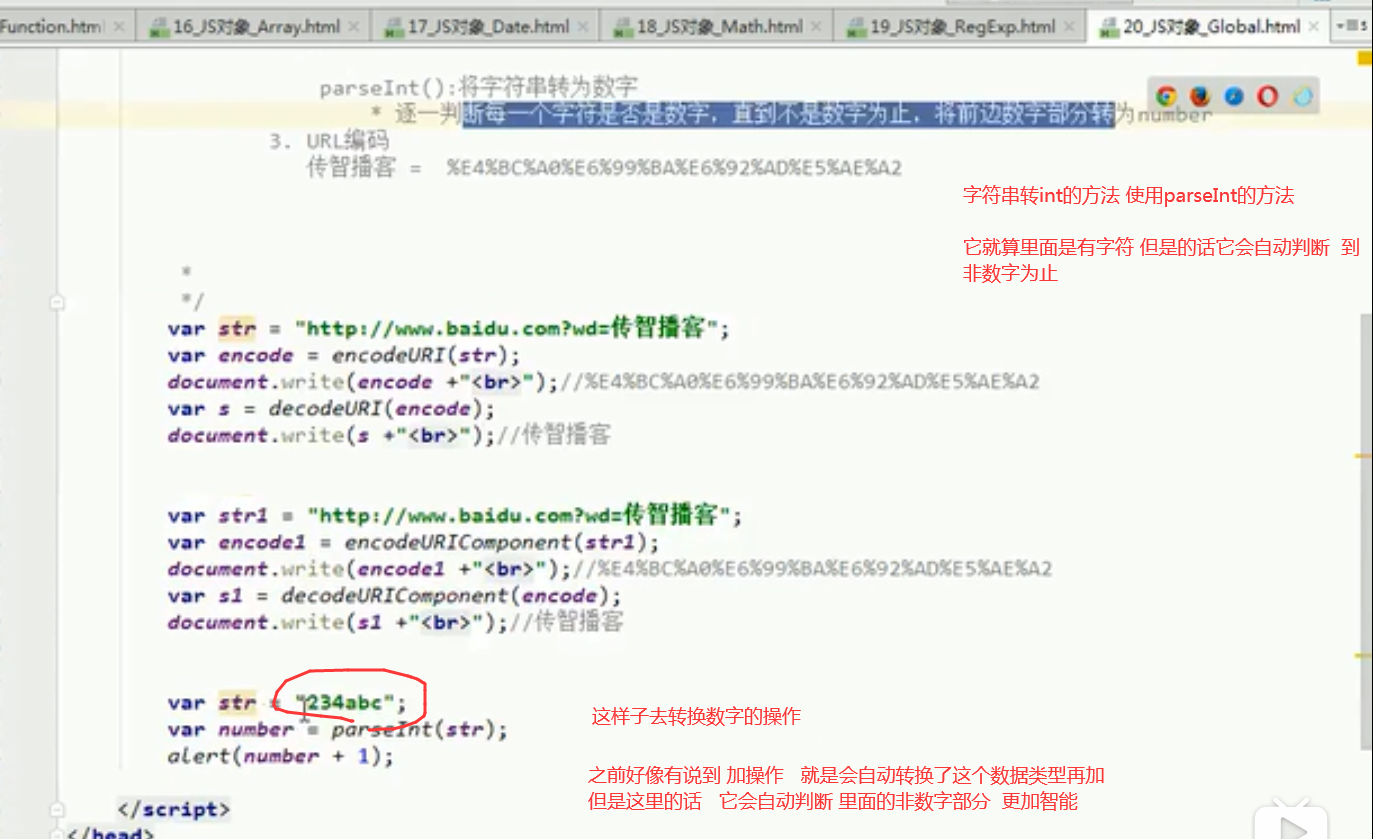Jump to warning marker near decodeURIComponent line

coord(1364,657)
